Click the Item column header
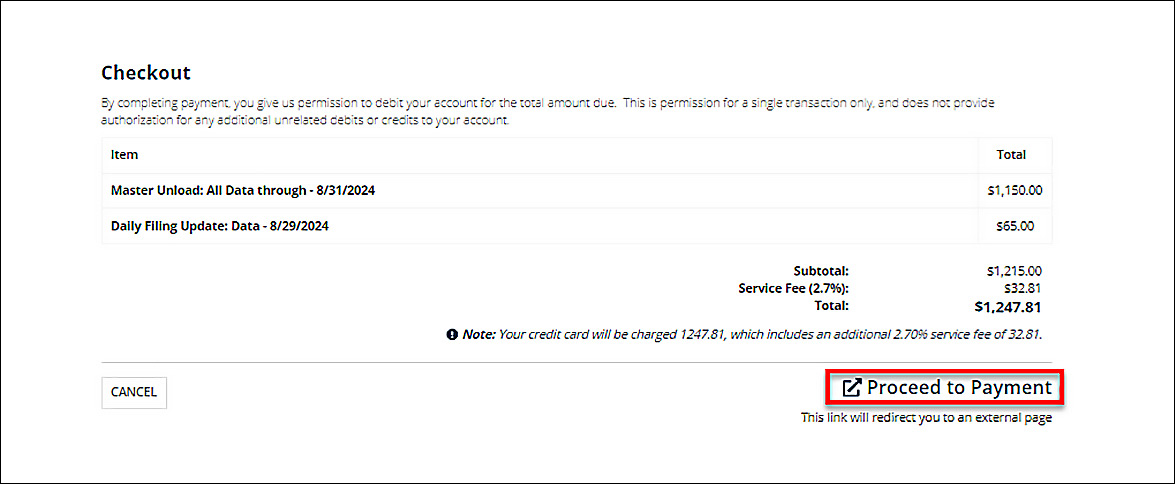Image resolution: width=1175 pixels, height=484 pixels. pos(124,155)
